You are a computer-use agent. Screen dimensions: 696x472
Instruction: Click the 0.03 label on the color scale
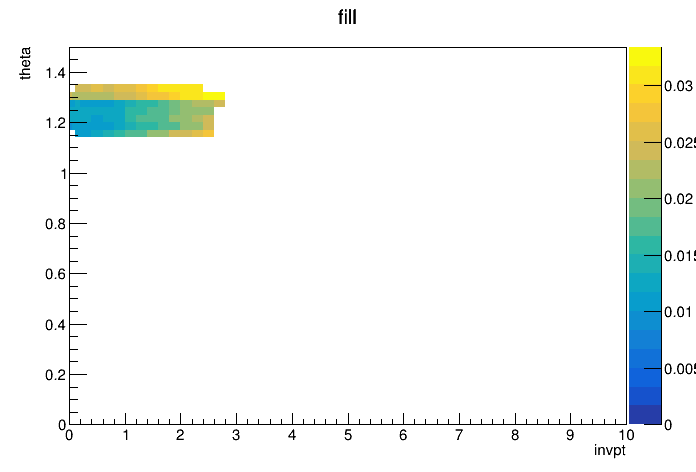[678, 87]
